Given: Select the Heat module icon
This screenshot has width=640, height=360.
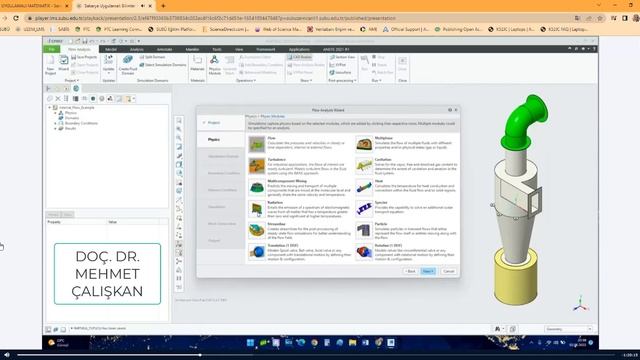Looking at the screenshot, I should [x=364, y=188].
